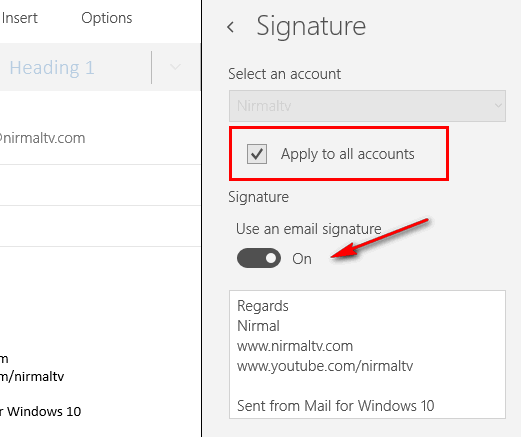Click the Apply to all accounts label
Viewport: 521px width, 437px height.
(x=347, y=154)
